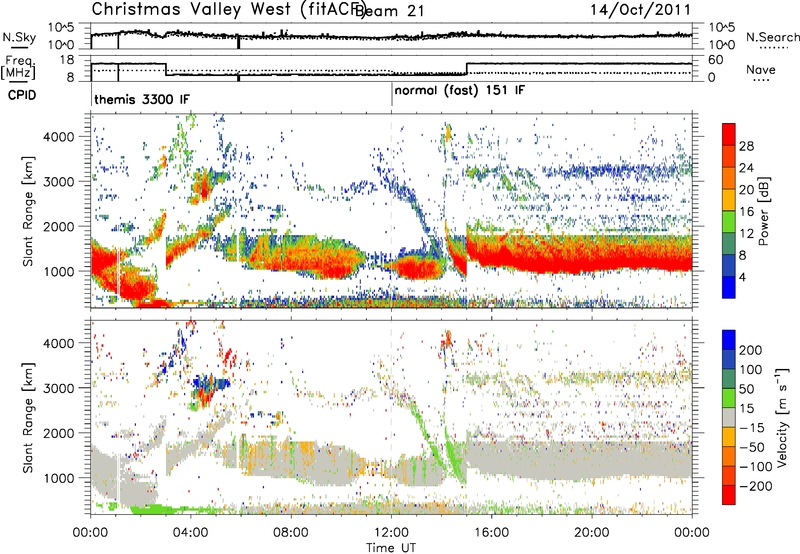Click the 'Beam 21' label
The image size is (800, 554).
point(390,10)
